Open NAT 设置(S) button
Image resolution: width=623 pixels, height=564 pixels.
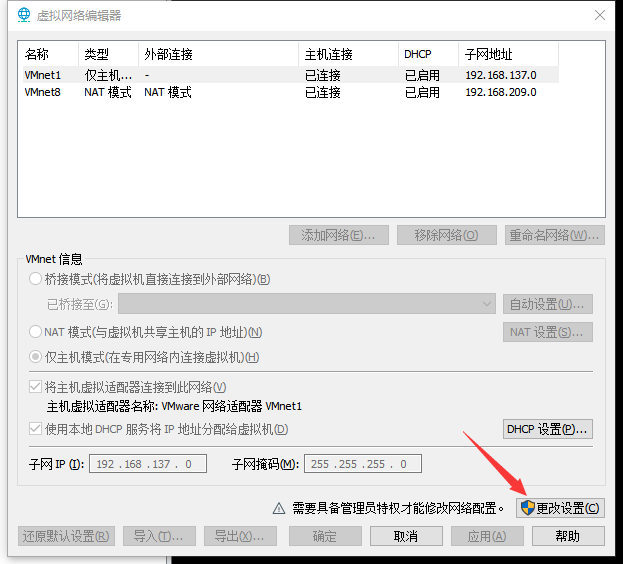[548, 332]
